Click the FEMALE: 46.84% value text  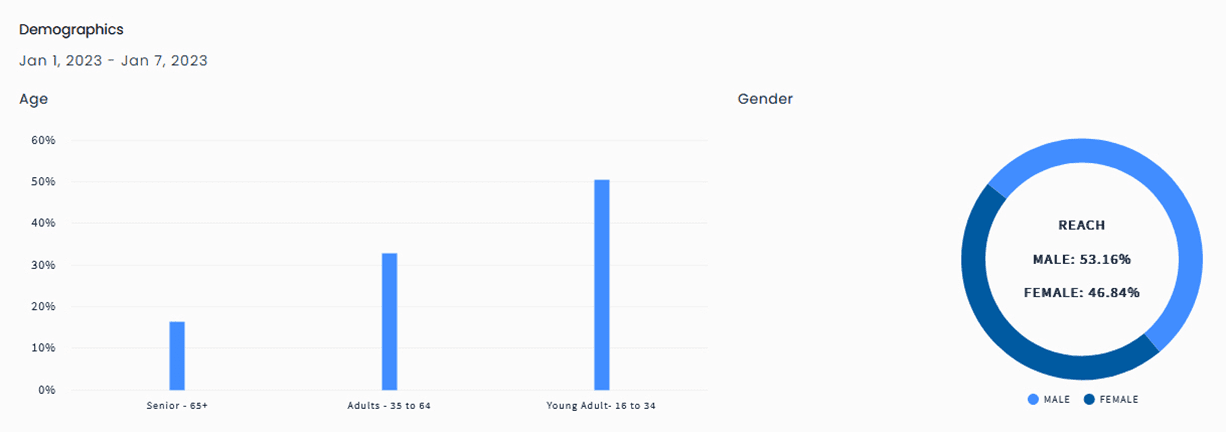(1082, 292)
